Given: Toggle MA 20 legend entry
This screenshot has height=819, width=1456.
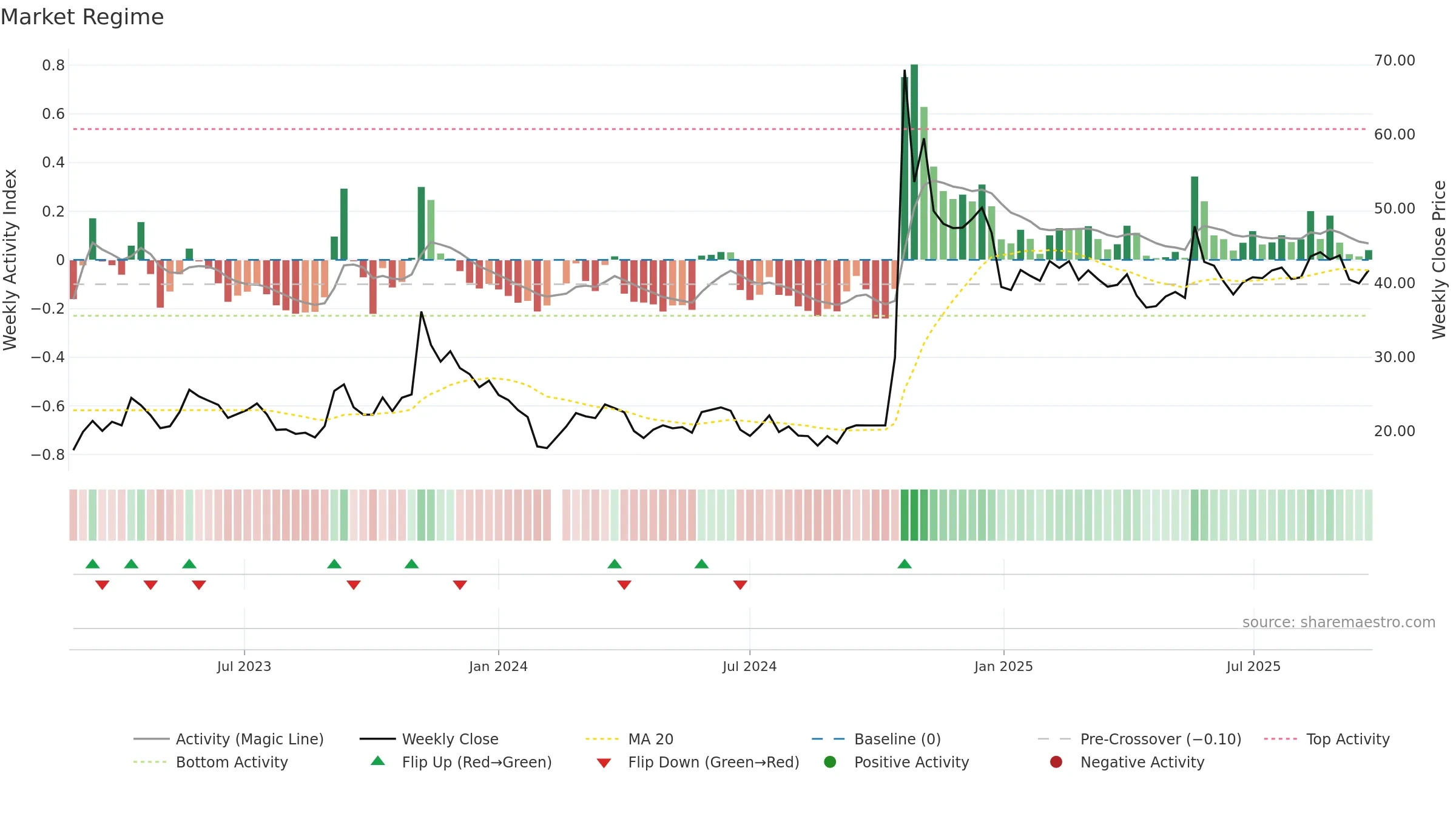Looking at the screenshot, I should [630, 739].
